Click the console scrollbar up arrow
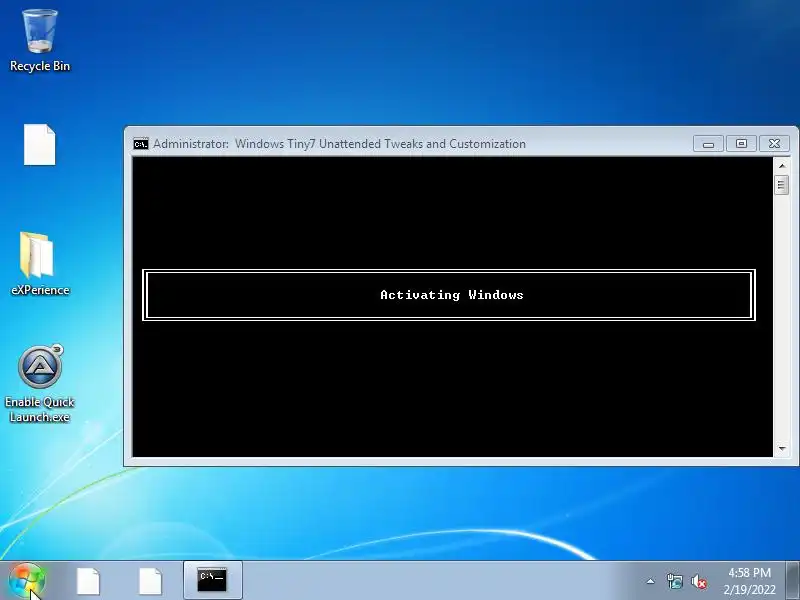Image resolution: width=800 pixels, height=600 pixels. (x=782, y=166)
